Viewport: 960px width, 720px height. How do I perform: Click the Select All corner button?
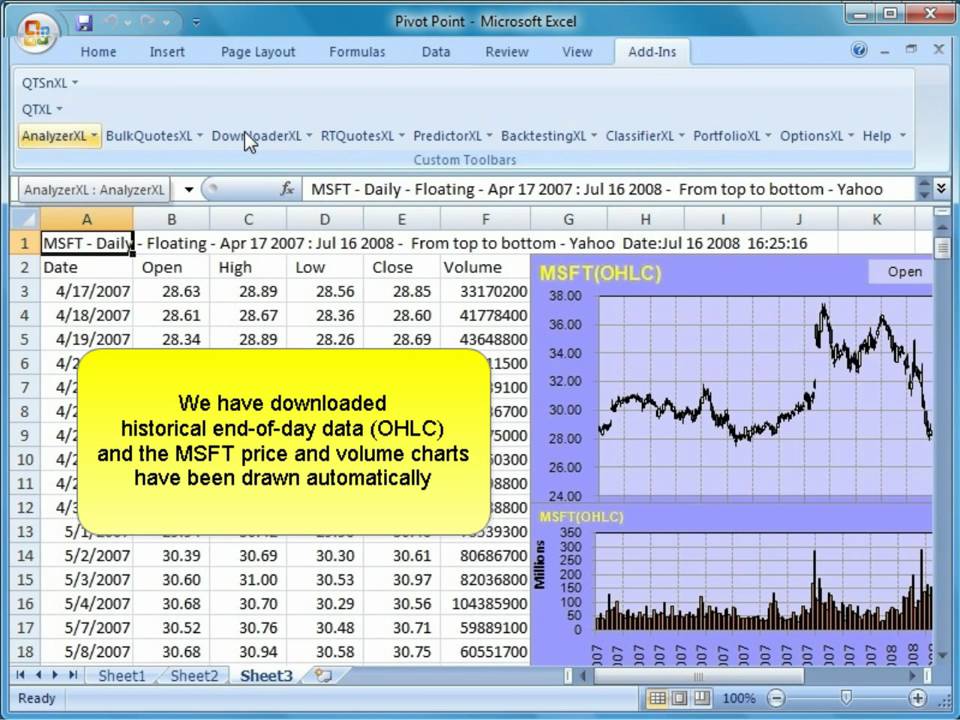[x=24, y=219]
